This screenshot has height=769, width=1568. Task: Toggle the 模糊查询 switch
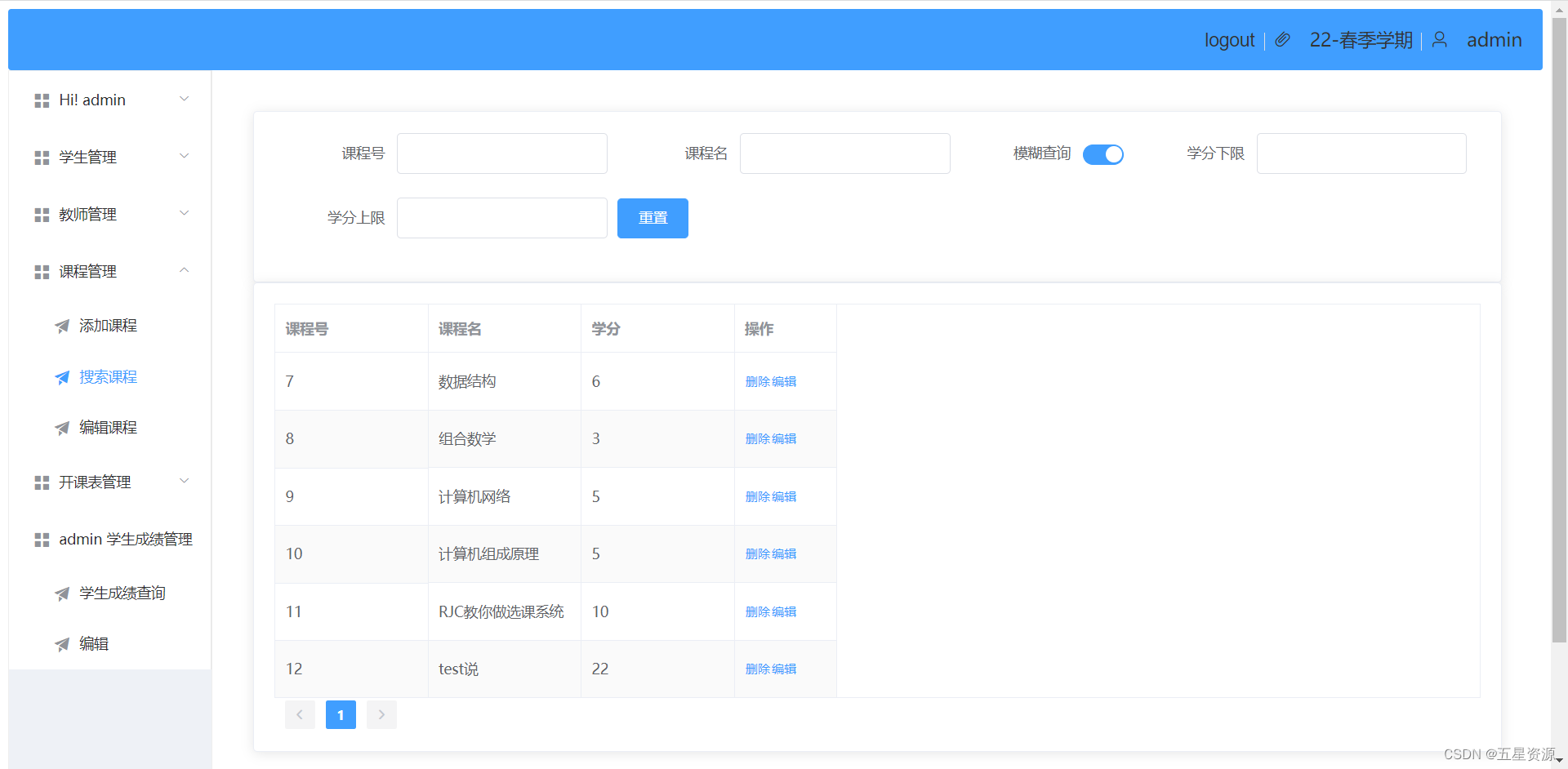tap(1103, 154)
